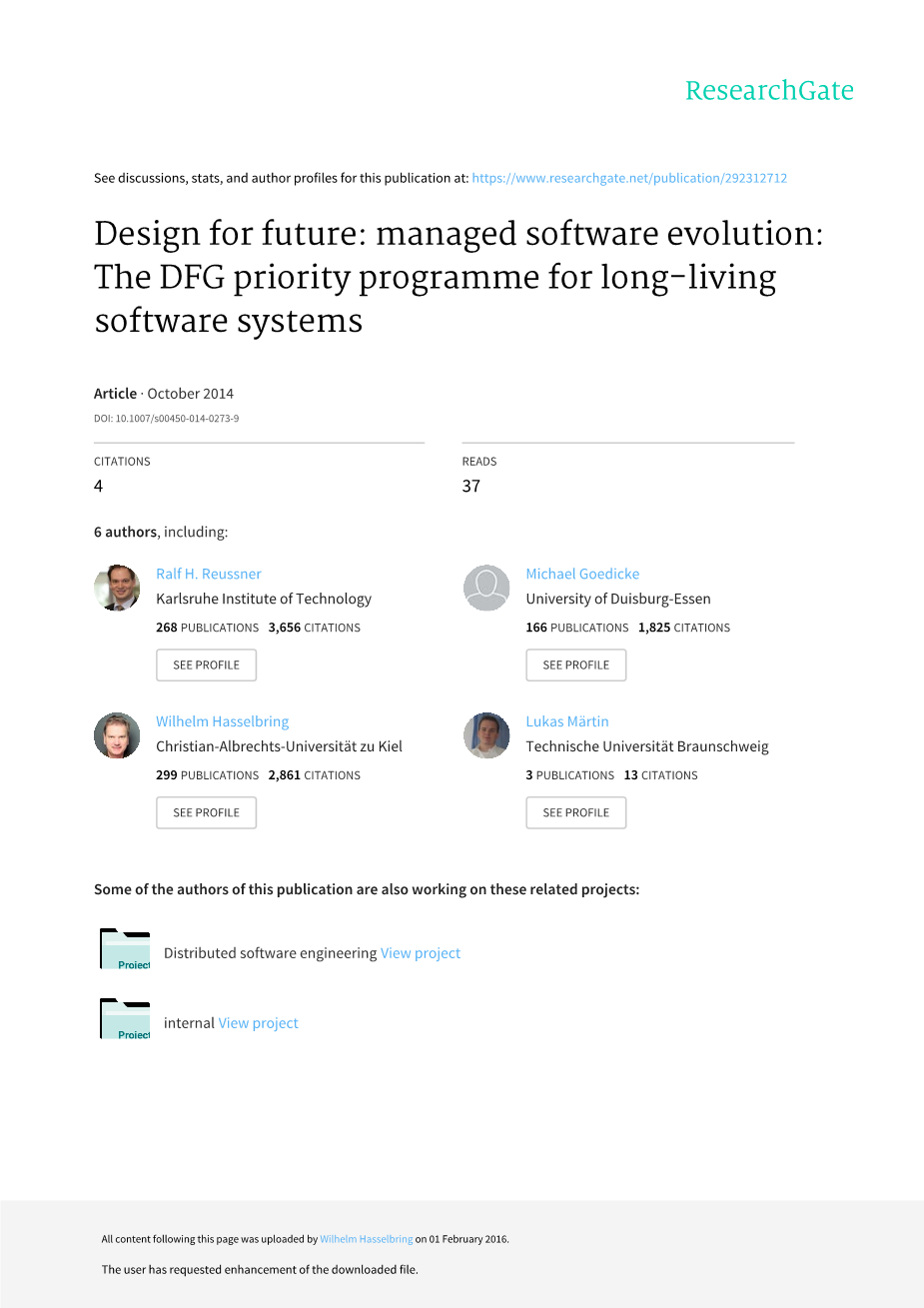This screenshot has width=924, height=1308.
Task: Click Ralf H. Reussner's profile photo
Action: tap(117, 588)
